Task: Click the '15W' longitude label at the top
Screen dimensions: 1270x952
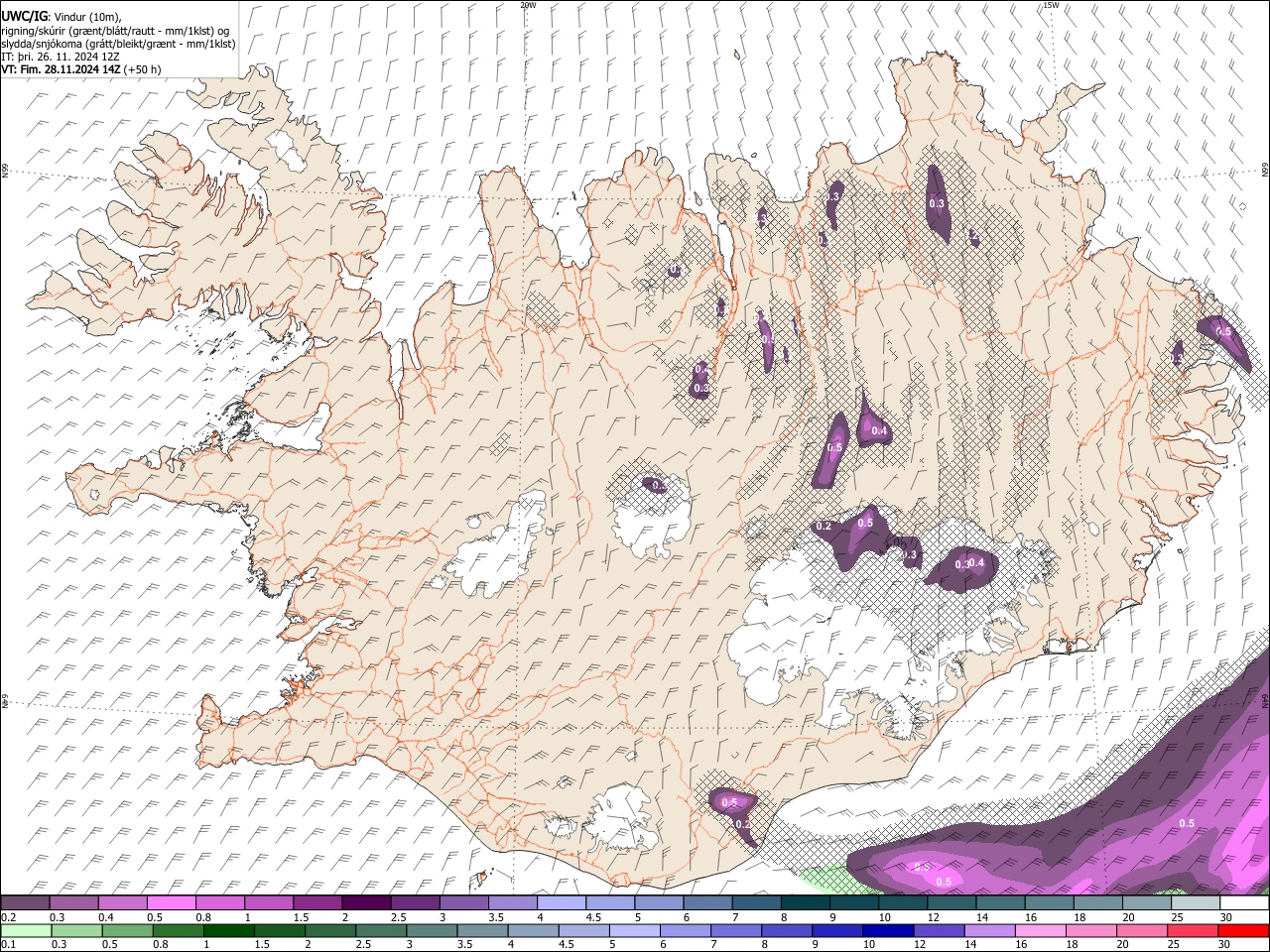Action: [1051, 5]
